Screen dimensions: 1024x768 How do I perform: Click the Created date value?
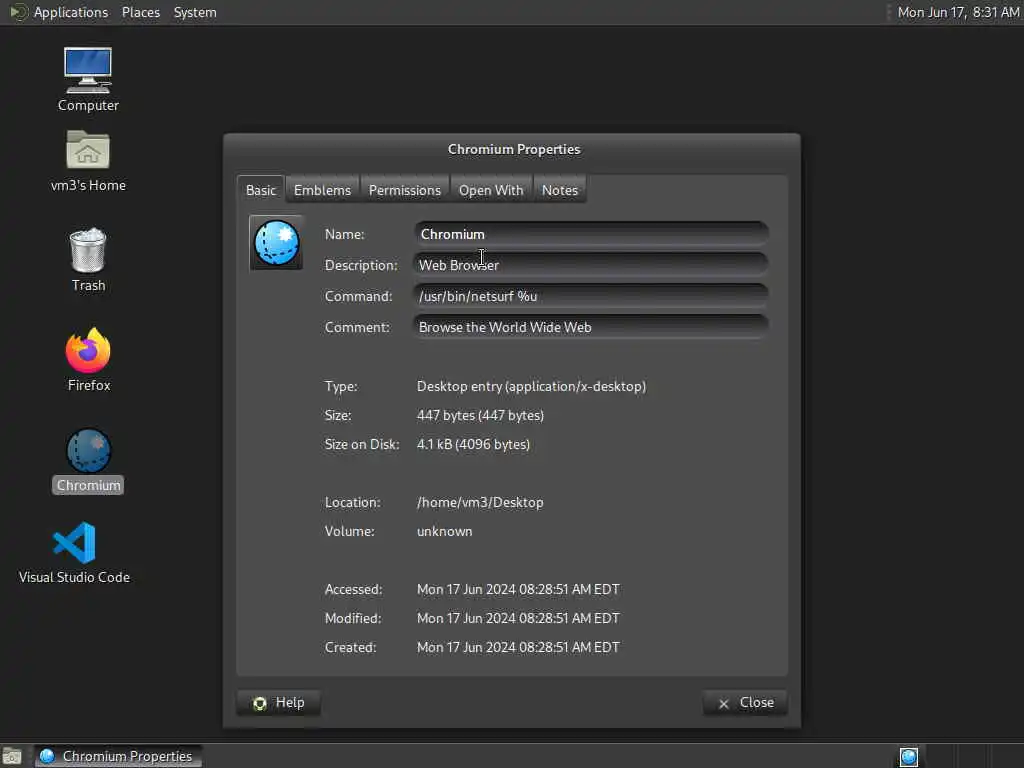(518, 647)
